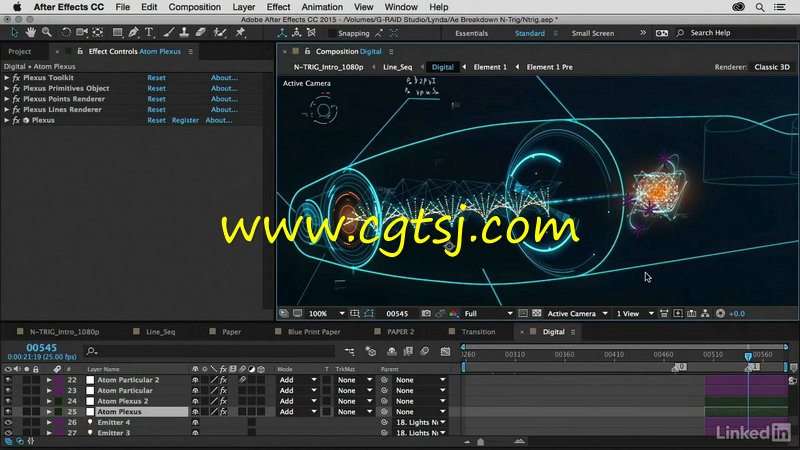The width and height of the screenshot is (800, 450).
Task: Open the Active Camera view dropdown
Action: 577,313
